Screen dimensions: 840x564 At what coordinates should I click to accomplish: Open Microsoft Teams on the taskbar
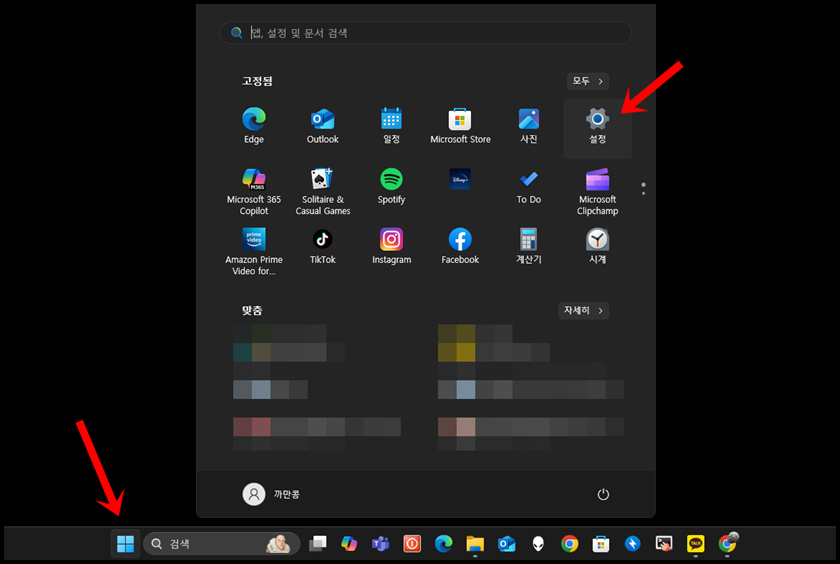pos(380,544)
